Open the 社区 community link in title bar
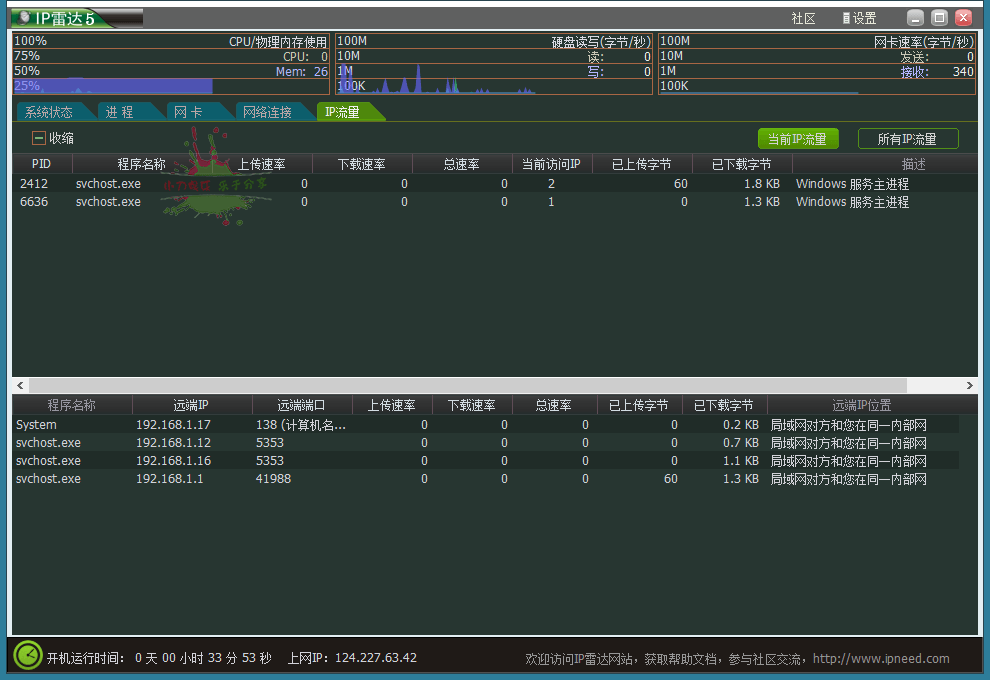This screenshot has height=680, width=990. point(803,18)
